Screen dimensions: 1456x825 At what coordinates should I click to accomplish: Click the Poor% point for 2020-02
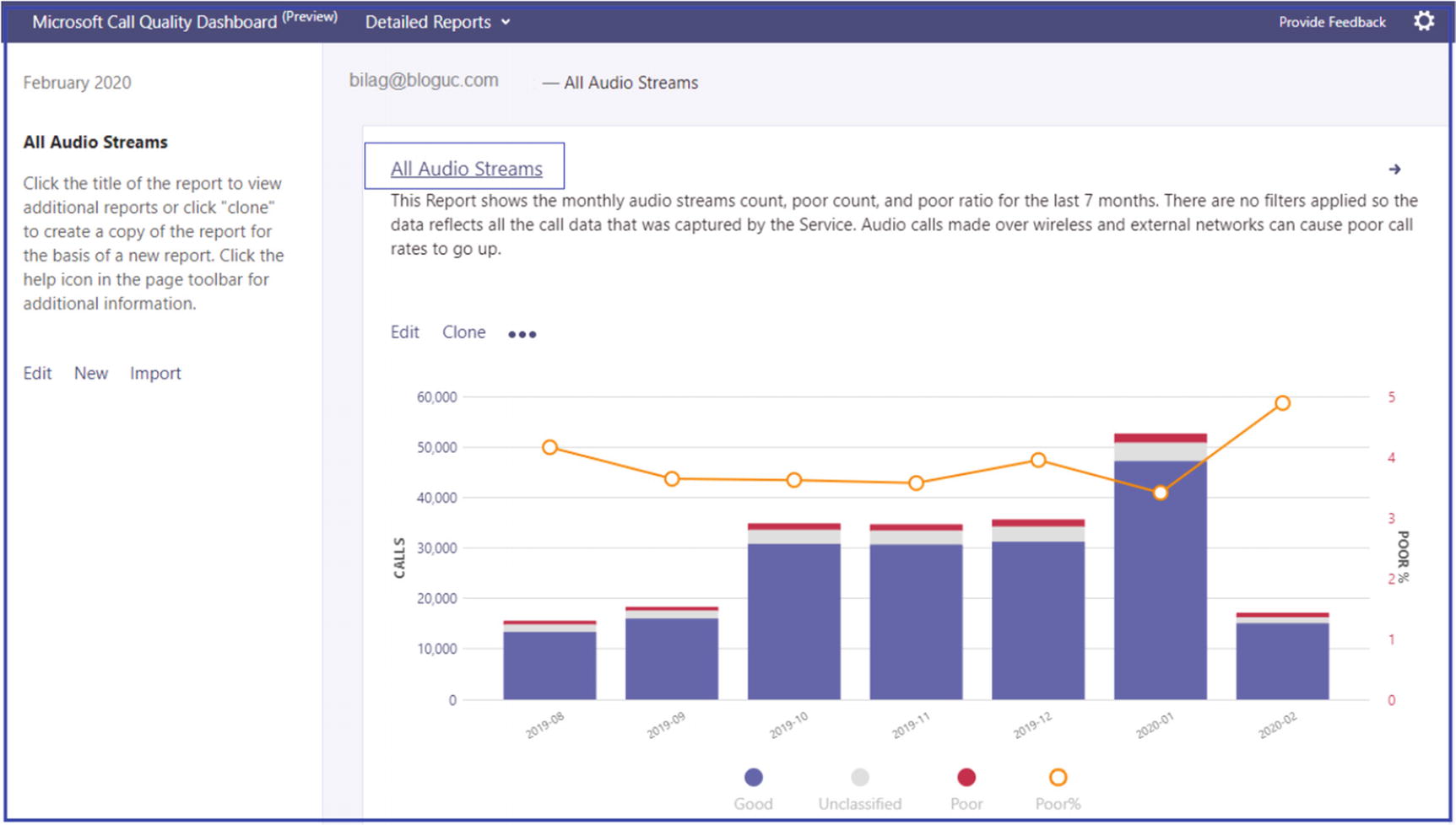tap(1282, 403)
